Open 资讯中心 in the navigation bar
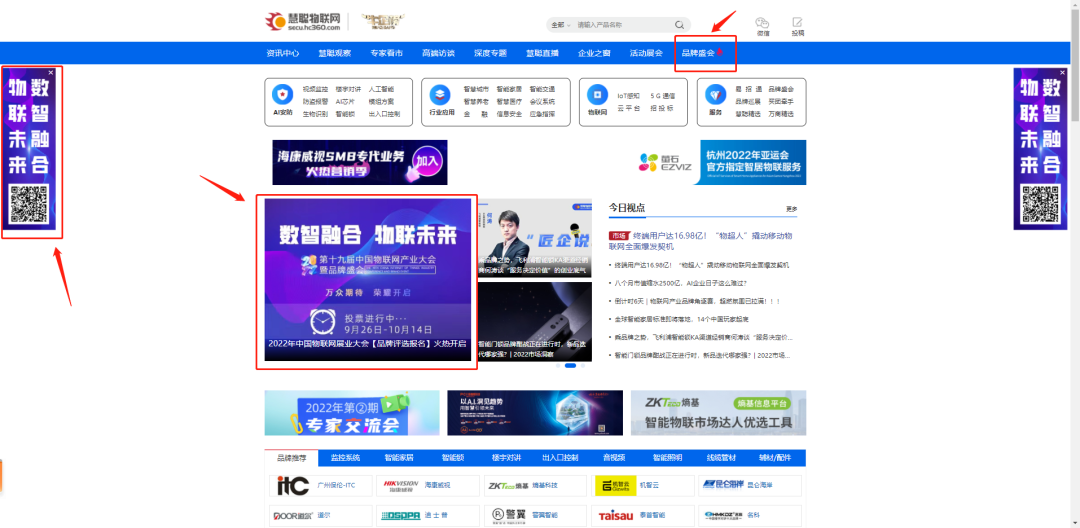1080x528 pixels. [282, 53]
